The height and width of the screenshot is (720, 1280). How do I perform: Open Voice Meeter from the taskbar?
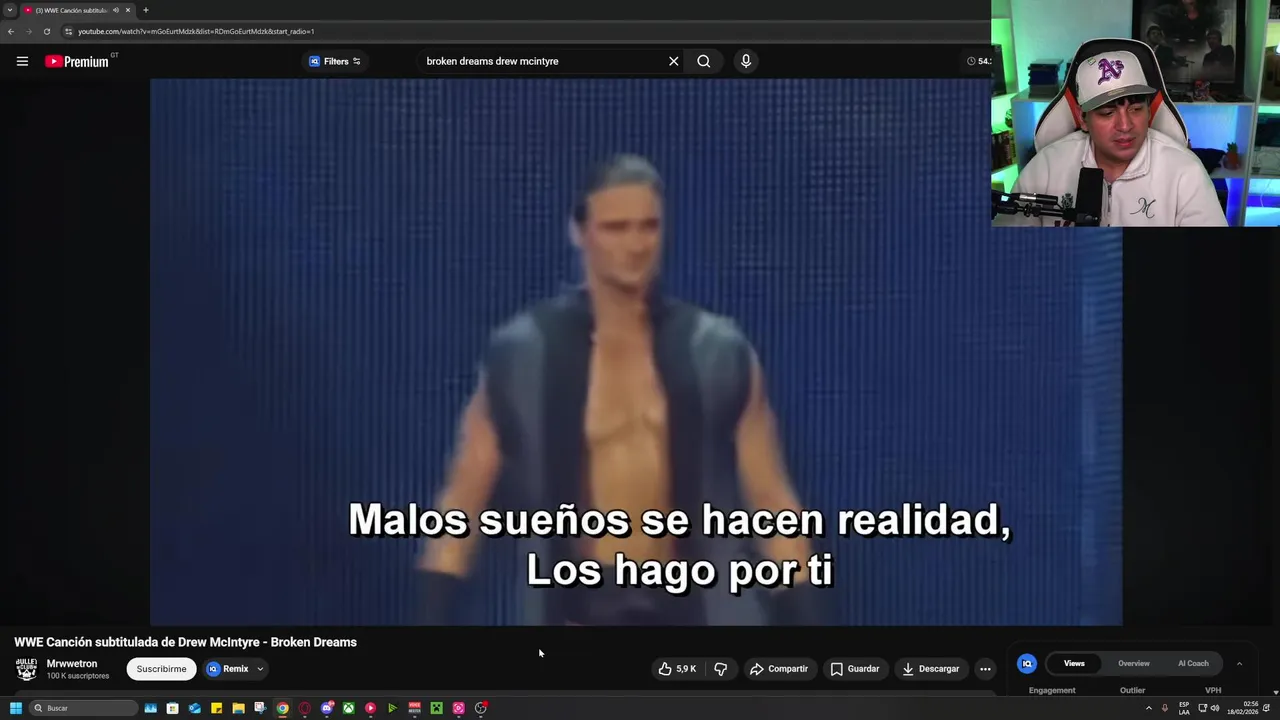[x=414, y=708]
